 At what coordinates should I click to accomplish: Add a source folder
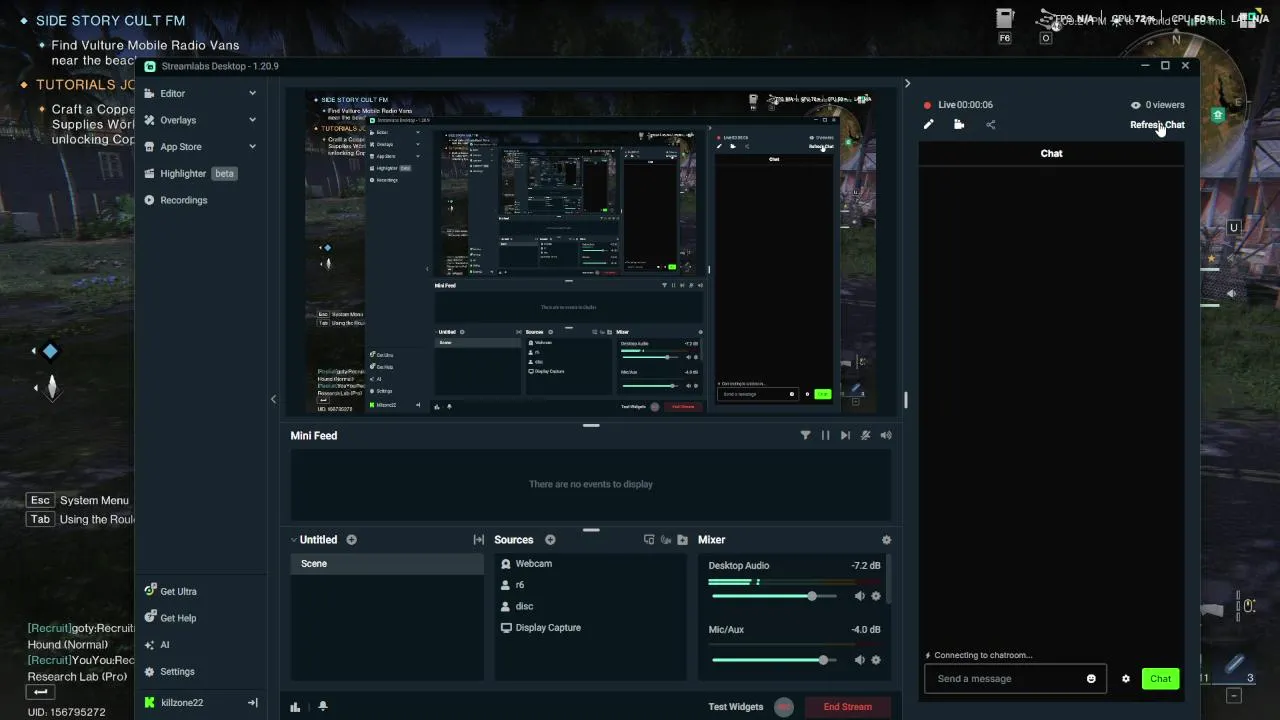click(x=682, y=540)
